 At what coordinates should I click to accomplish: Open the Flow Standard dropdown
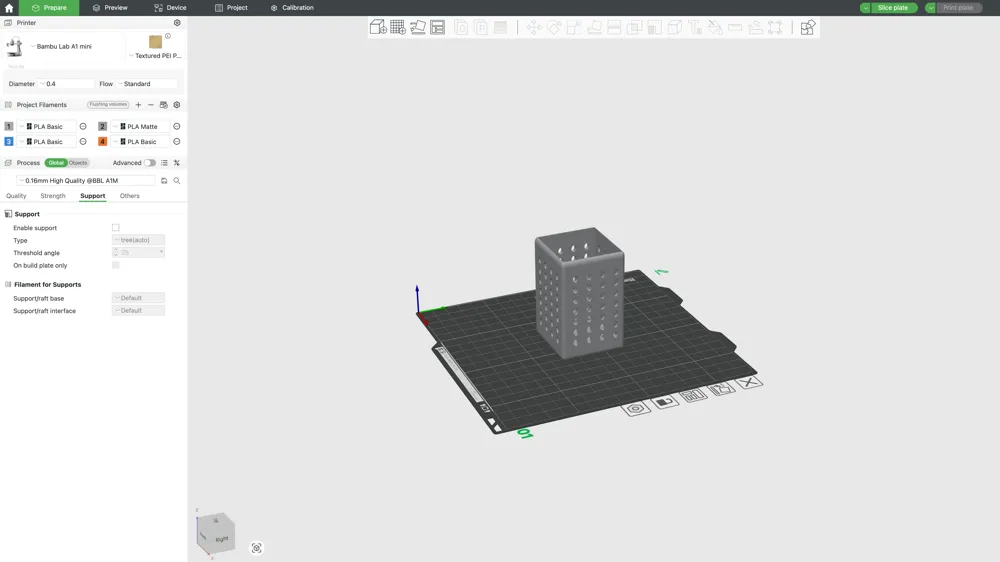(x=147, y=84)
